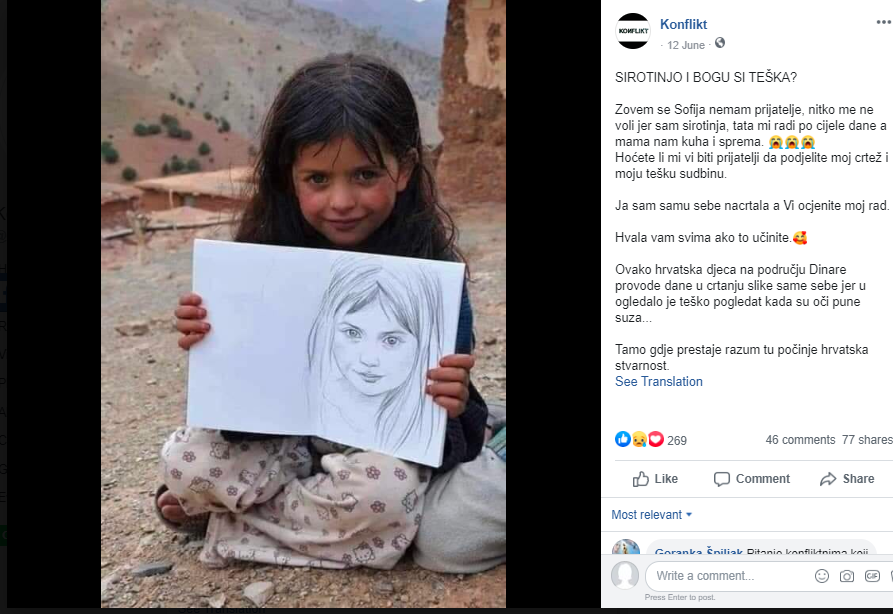Open Konflikt page name link

[x=683, y=24]
